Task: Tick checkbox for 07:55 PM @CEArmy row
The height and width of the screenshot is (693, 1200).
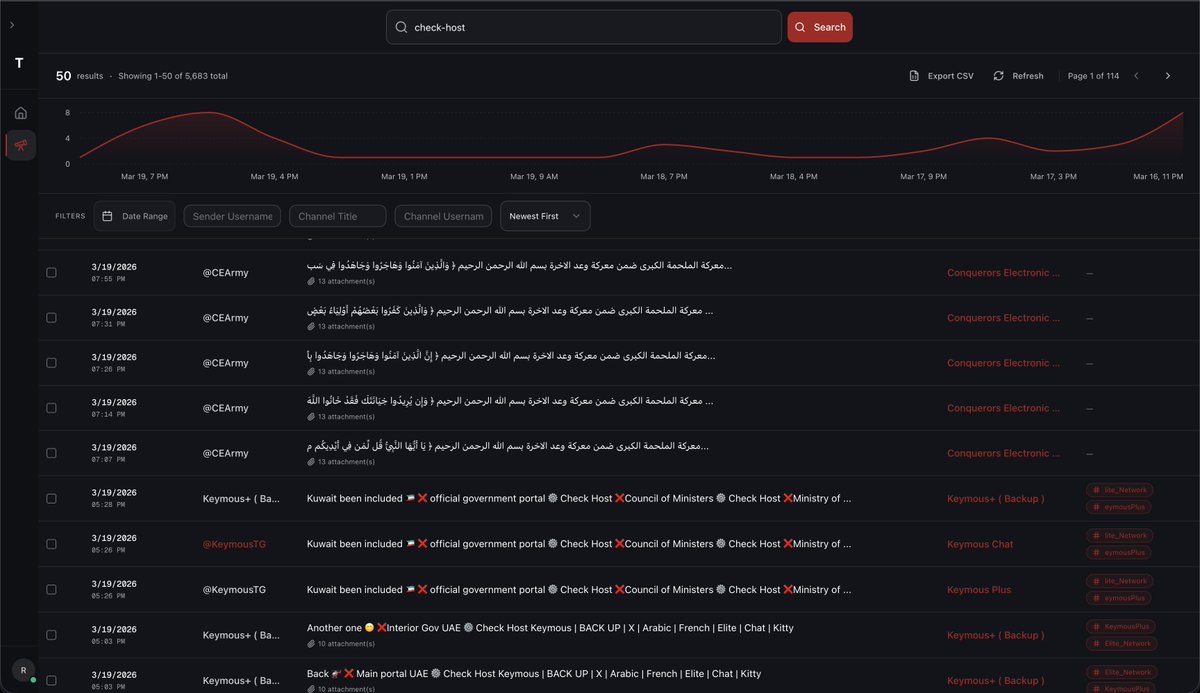Action: pyautogui.click(x=52, y=272)
